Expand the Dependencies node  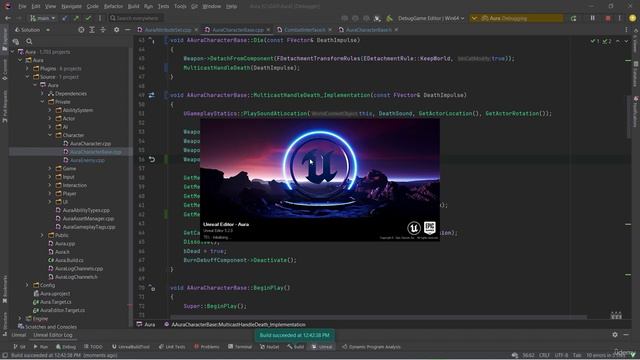(42, 93)
